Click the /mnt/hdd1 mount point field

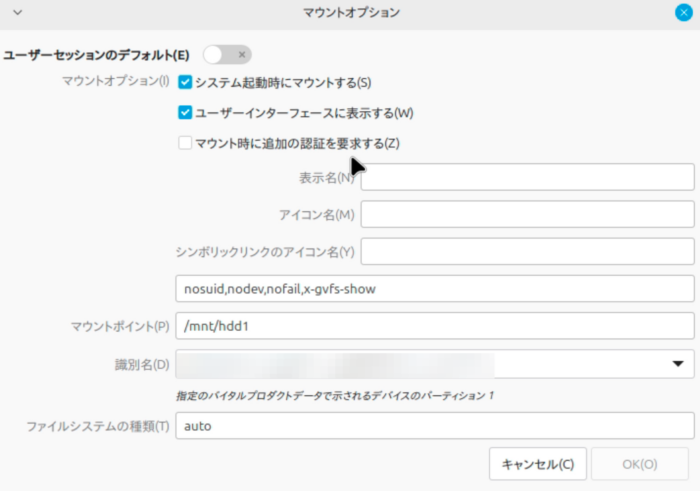434,326
